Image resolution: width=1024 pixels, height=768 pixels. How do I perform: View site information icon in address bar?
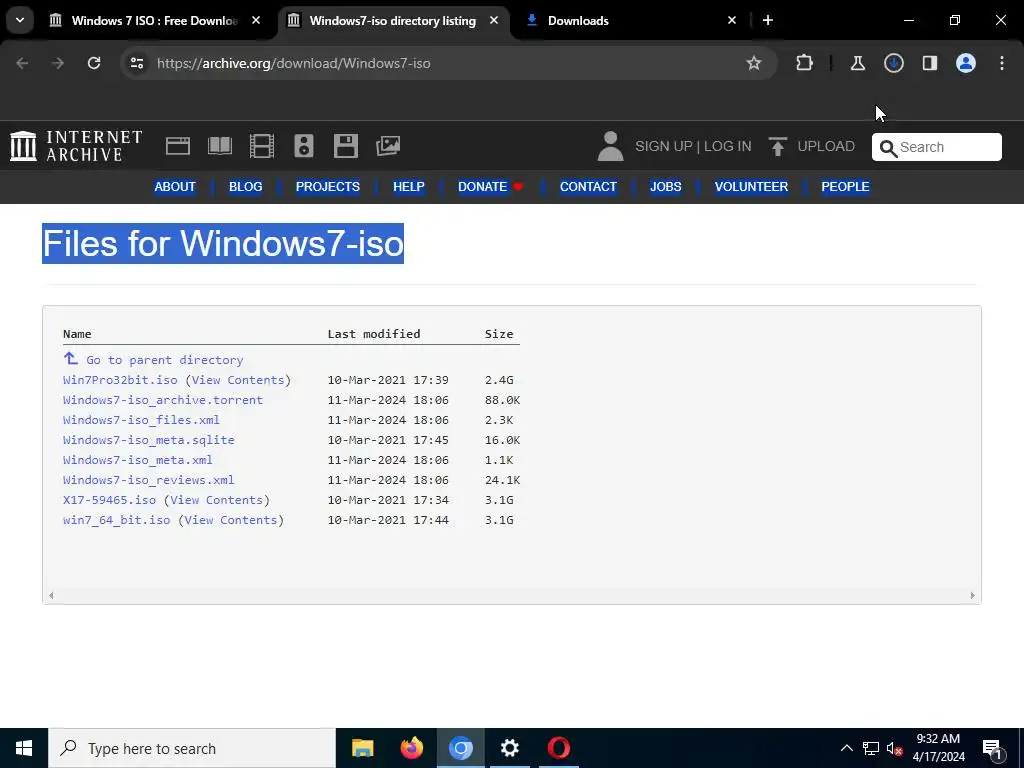137,63
